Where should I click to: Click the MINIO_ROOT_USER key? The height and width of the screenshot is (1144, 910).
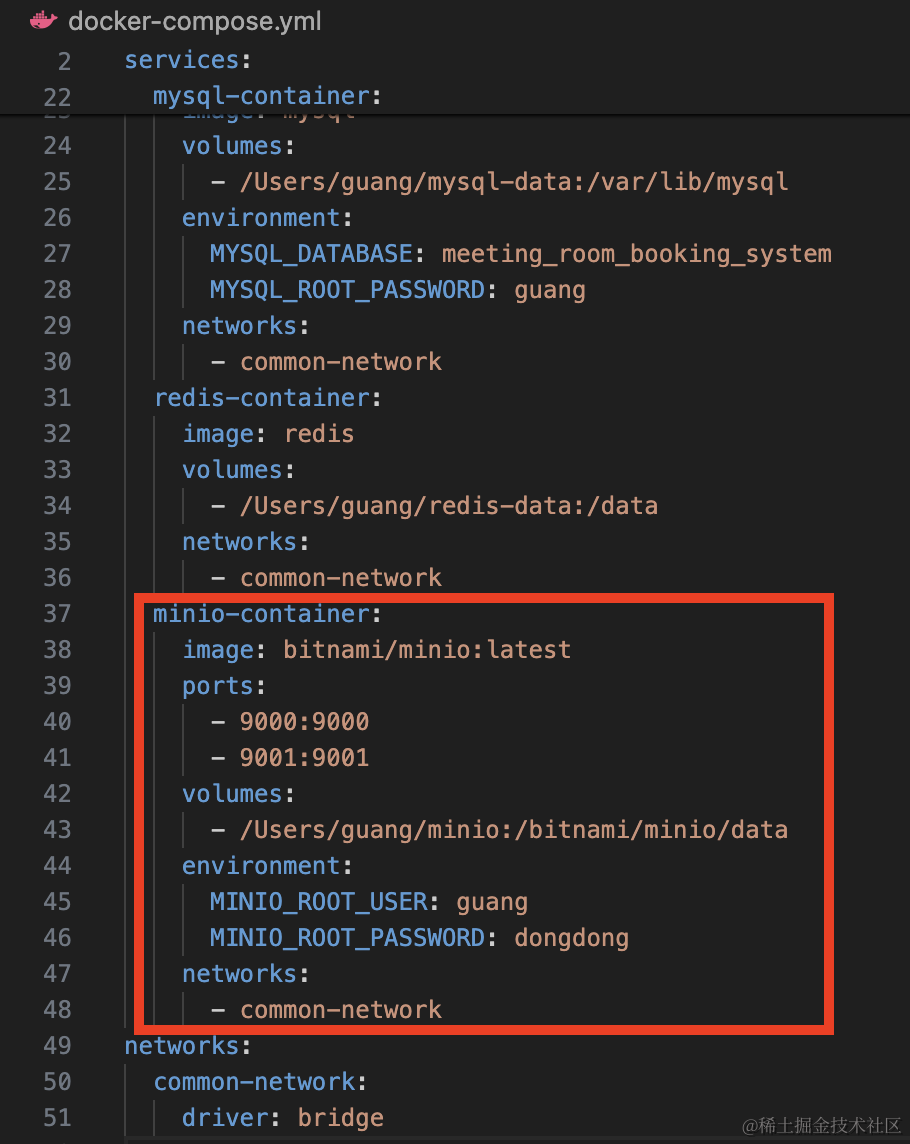pos(319,902)
